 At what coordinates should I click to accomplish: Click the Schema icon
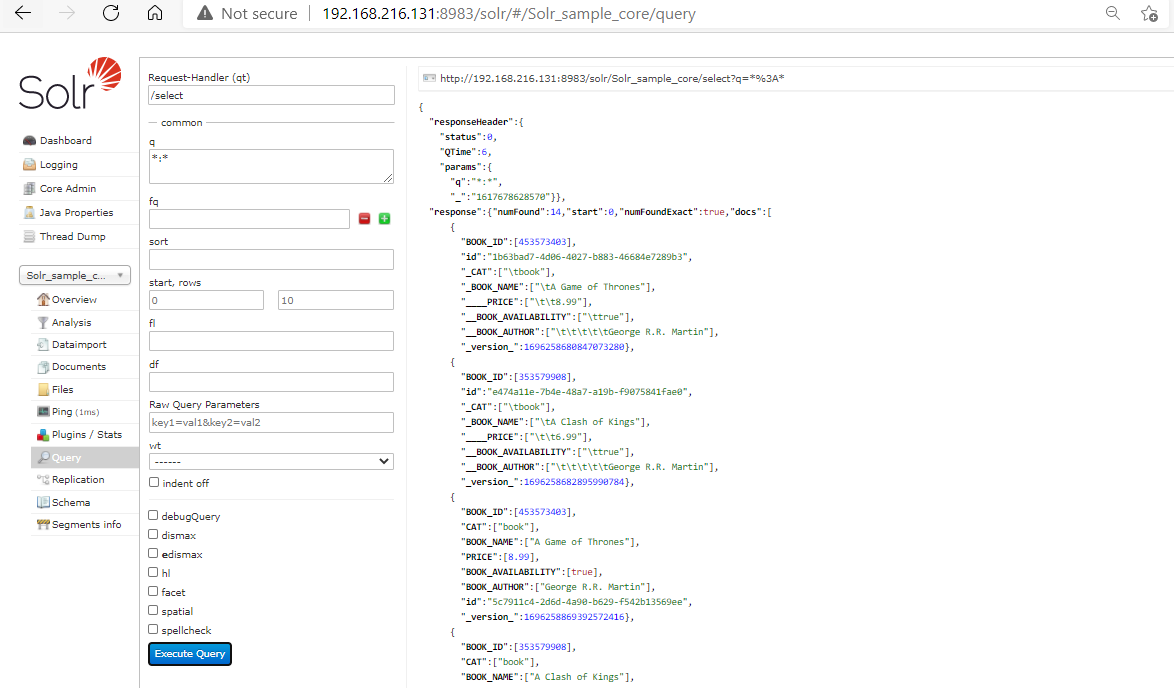43,502
